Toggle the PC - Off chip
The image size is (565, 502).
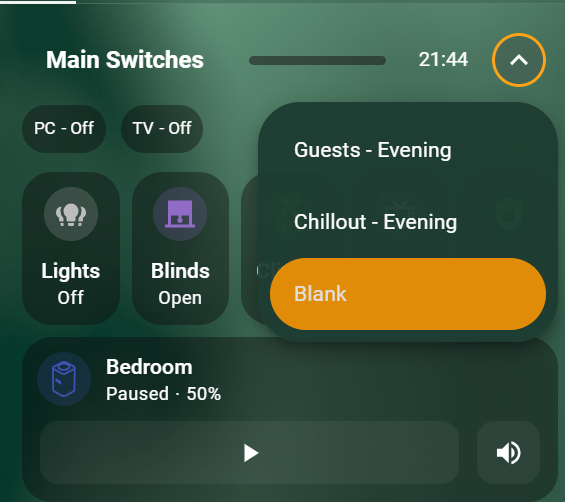64,128
